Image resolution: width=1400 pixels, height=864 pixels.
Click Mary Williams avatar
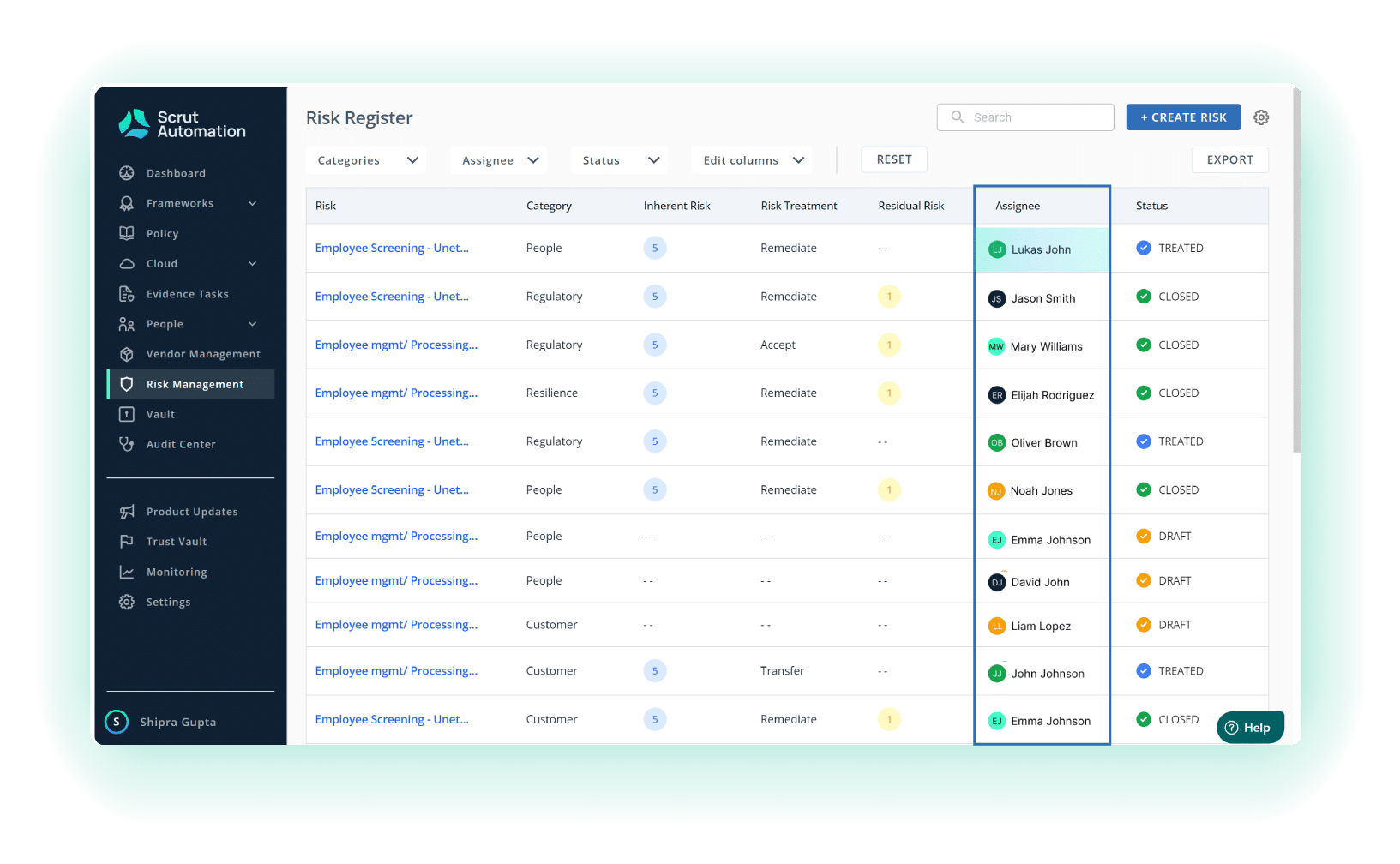[x=996, y=346]
